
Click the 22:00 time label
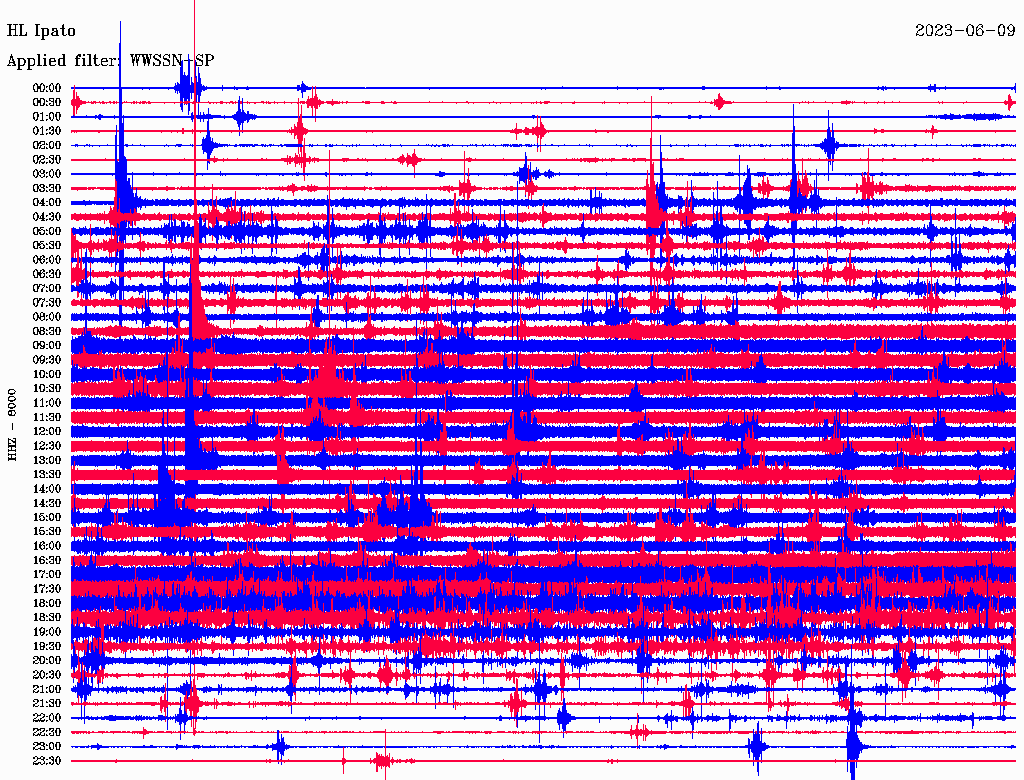[x=47, y=718]
